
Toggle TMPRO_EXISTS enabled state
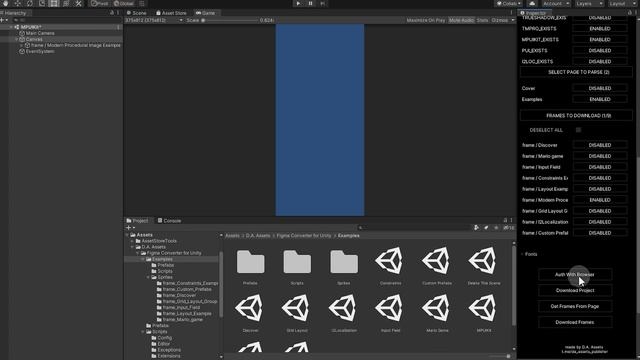point(600,29)
